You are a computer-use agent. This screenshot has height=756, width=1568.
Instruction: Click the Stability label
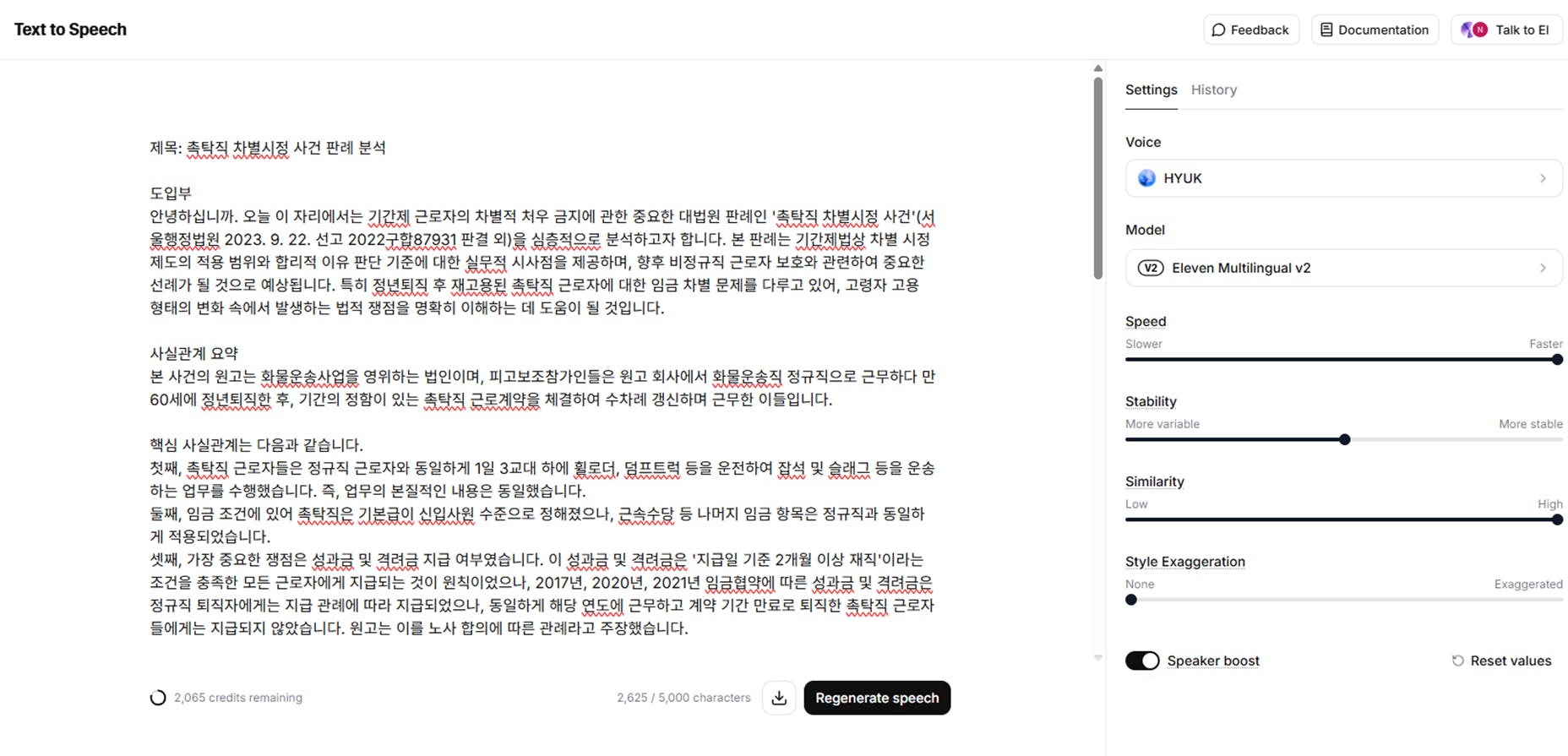coord(1151,401)
